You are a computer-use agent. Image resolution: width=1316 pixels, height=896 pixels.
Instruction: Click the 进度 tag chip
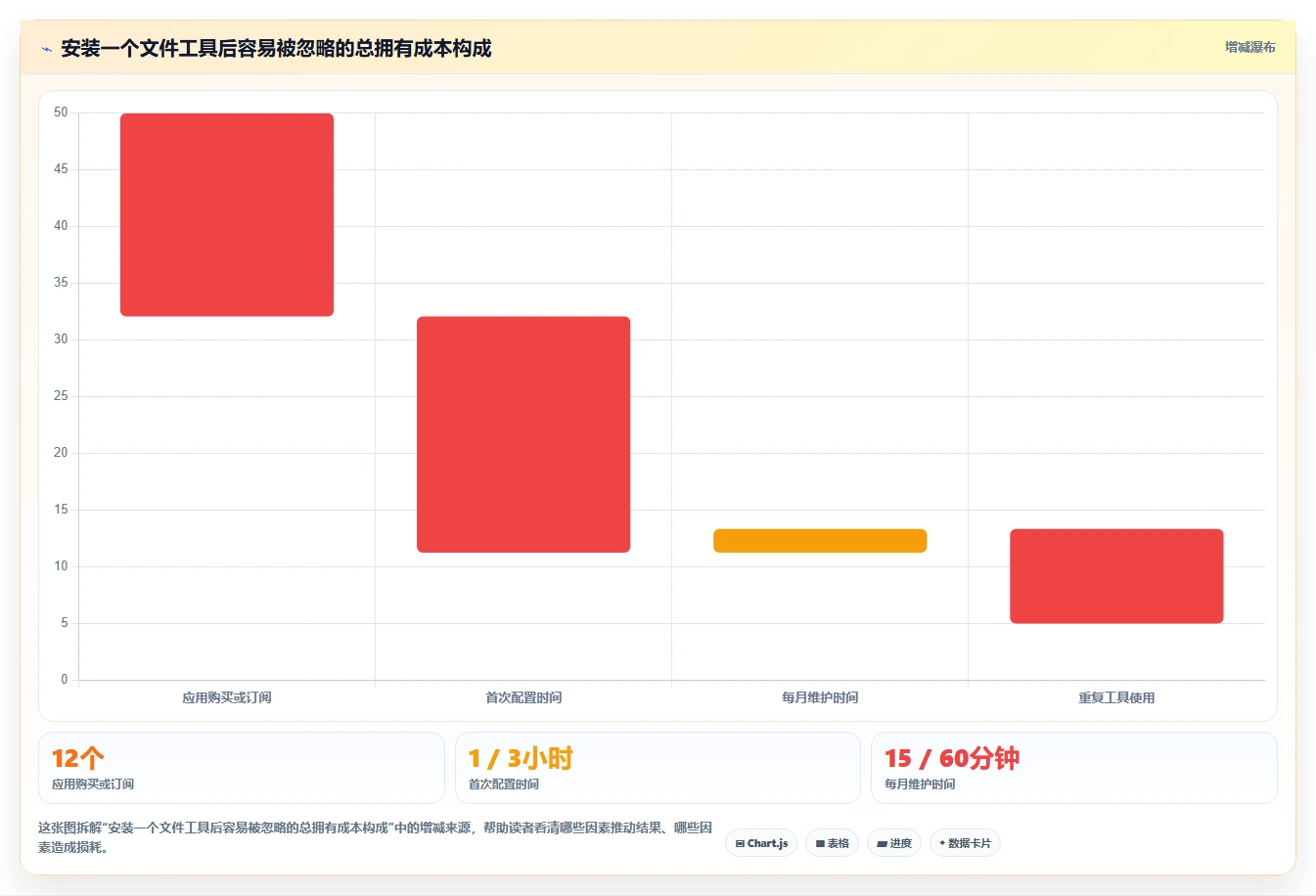[894, 843]
